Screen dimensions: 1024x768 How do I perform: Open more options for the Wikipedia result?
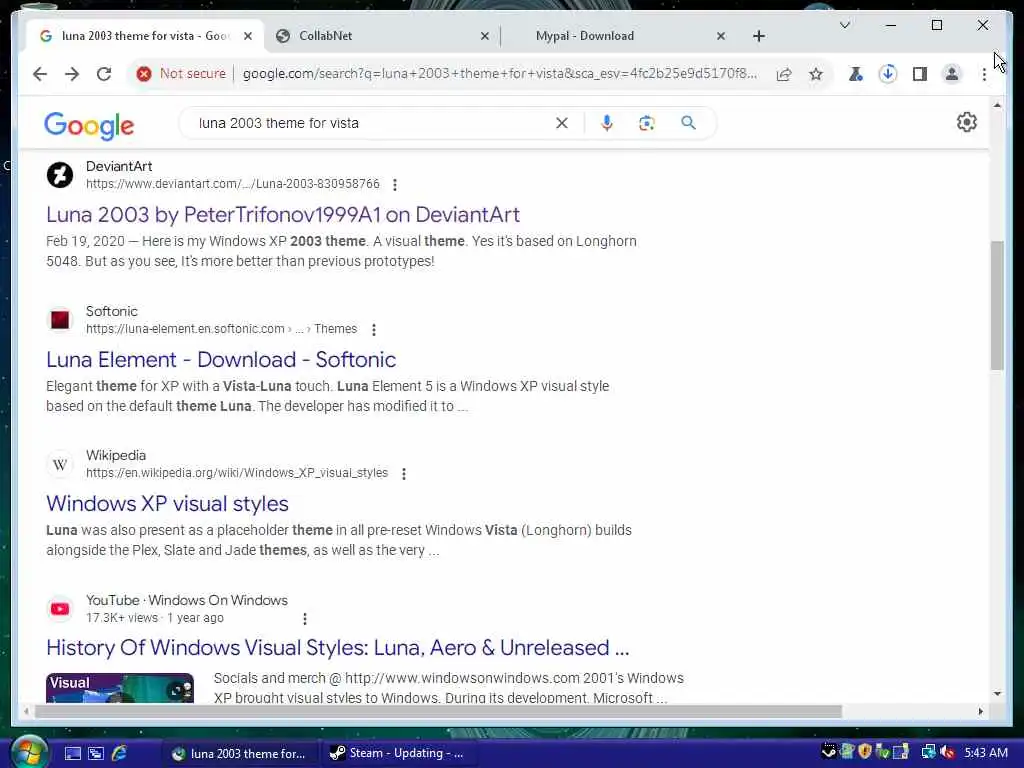(404, 474)
